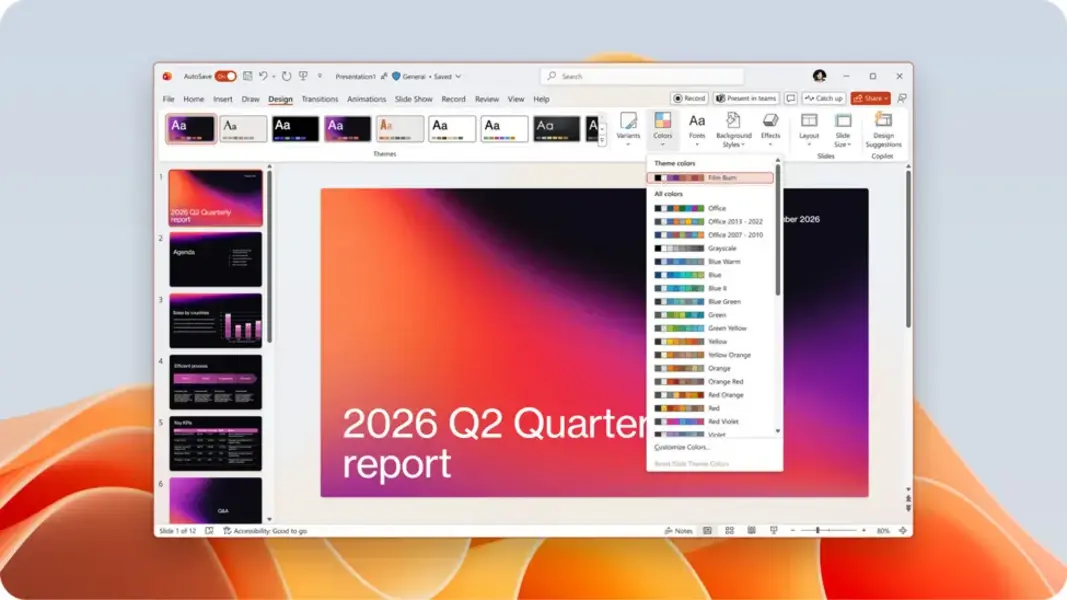Click the Design Suggestions Copilot icon
1067x600 pixels.
coord(883,129)
